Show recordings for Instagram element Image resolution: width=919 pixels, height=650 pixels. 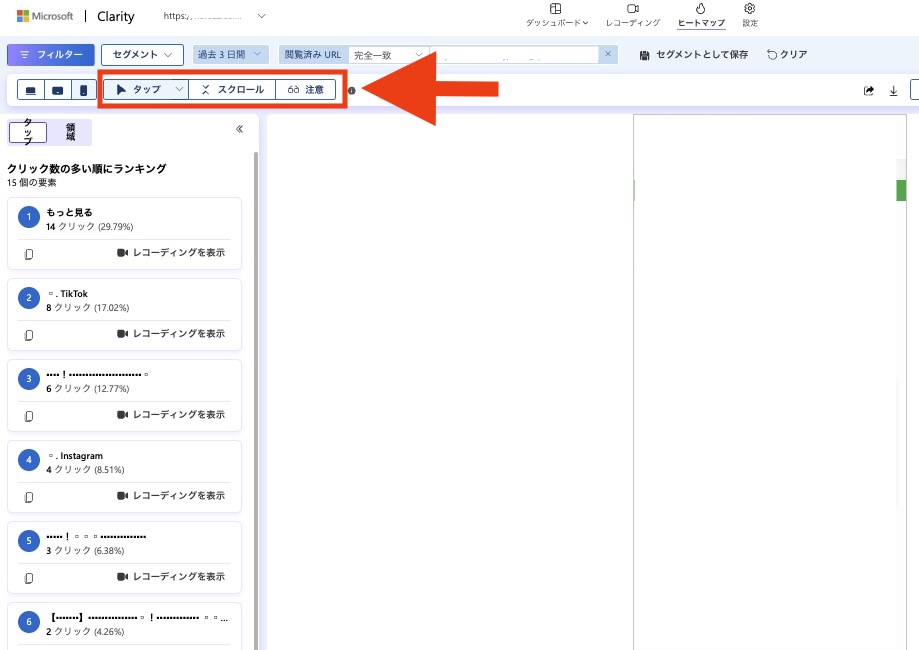pos(171,495)
